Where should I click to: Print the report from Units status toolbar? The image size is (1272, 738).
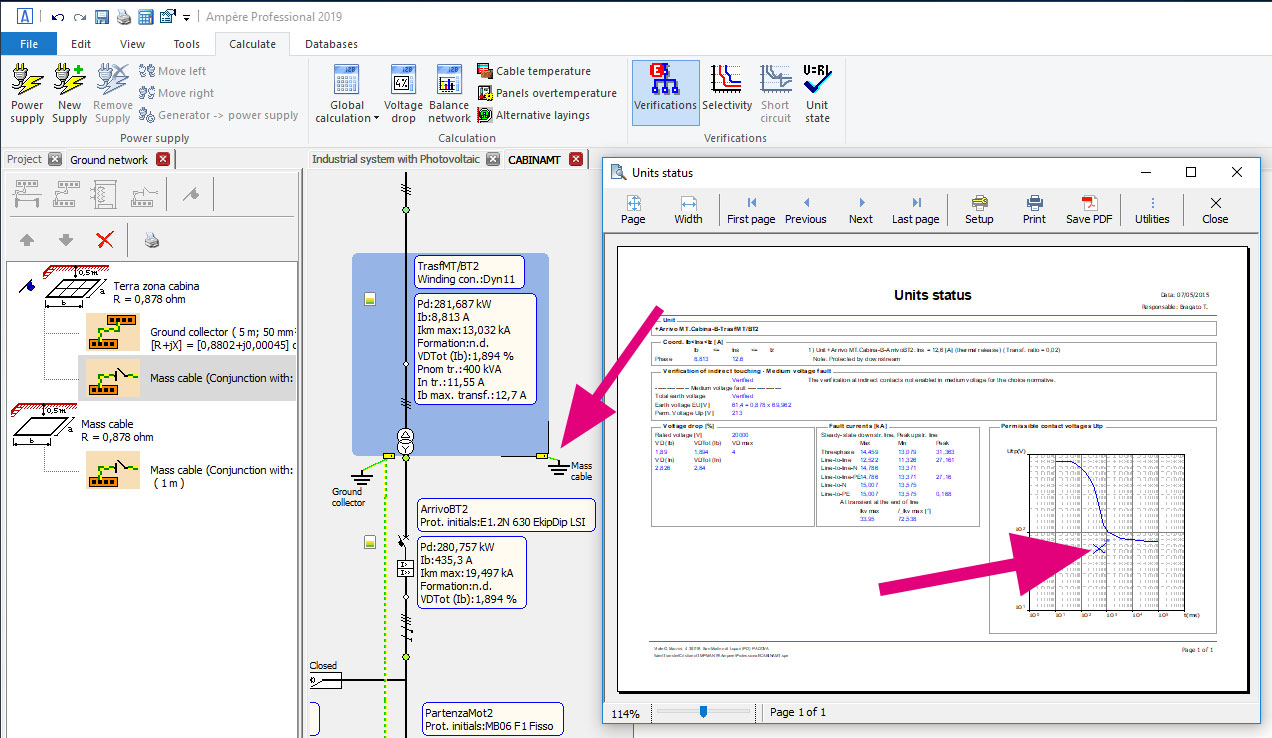[x=1034, y=208]
